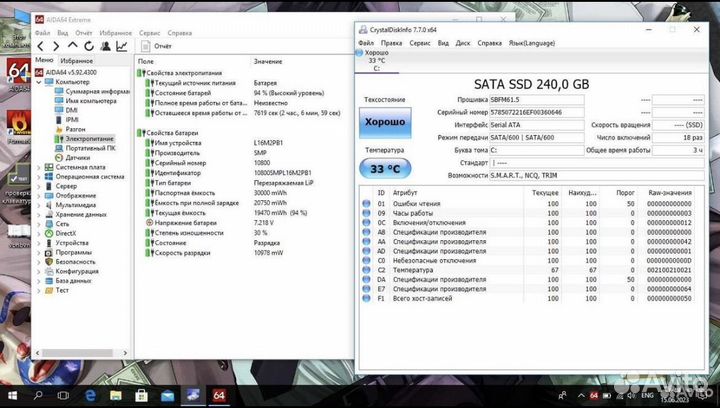Open the graph chart icon in AIDA64 toolbar
The width and height of the screenshot is (720, 408).
[121, 46]
